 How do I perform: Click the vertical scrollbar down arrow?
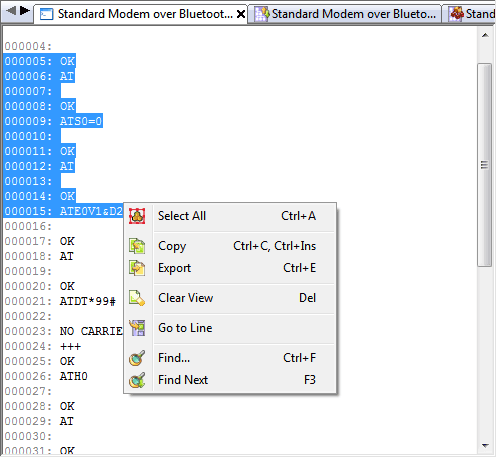click(485, 446)
